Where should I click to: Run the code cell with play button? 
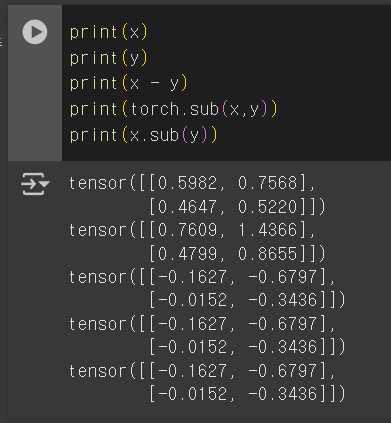tap(35, 32)
